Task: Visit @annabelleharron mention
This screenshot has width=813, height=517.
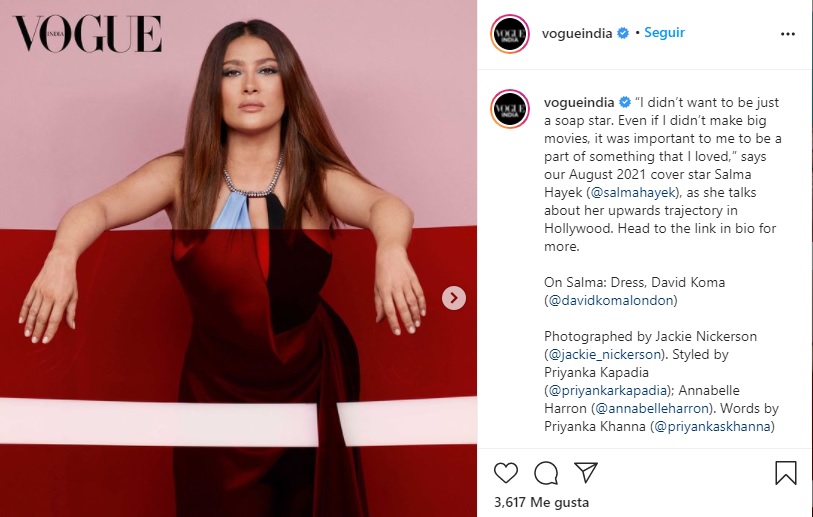Action: coord(652,408)
